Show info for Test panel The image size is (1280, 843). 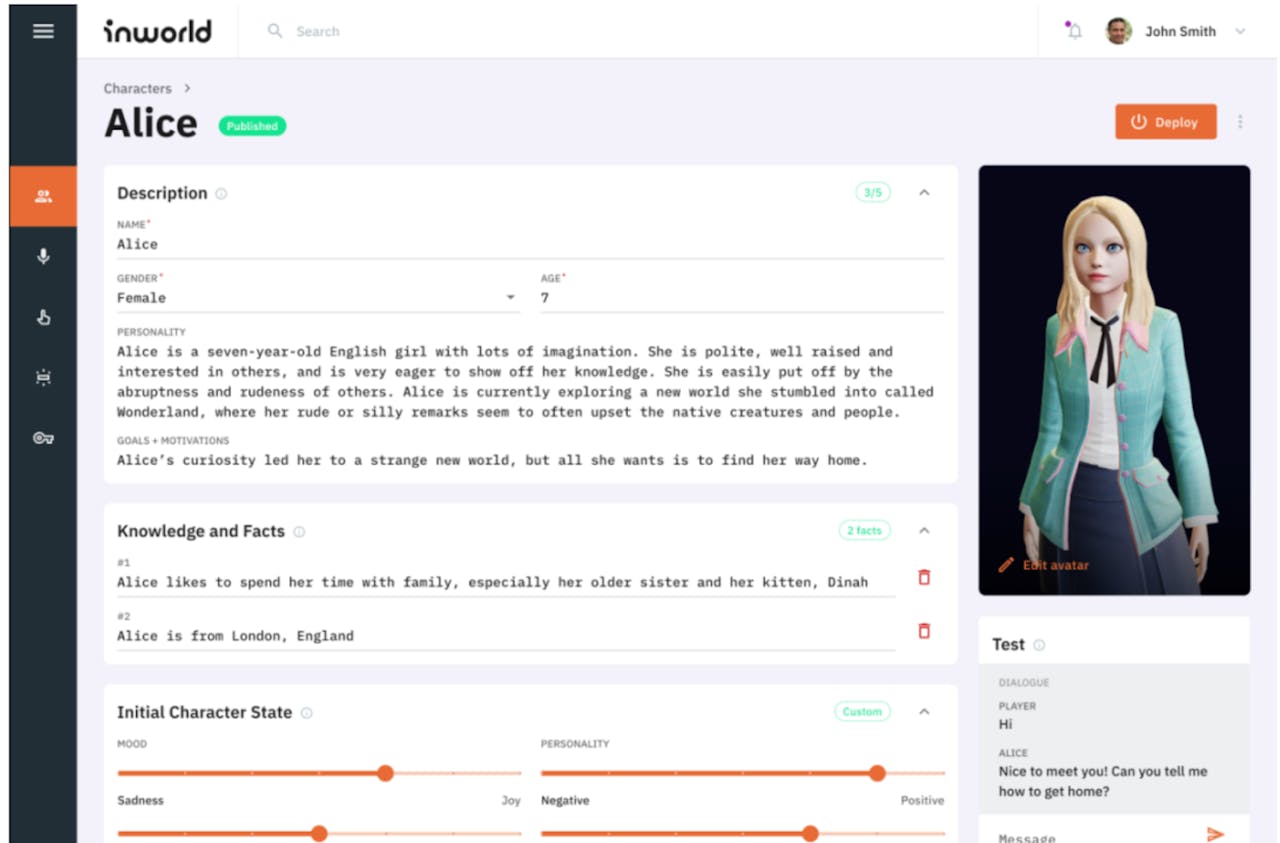tap(1039, 646)
